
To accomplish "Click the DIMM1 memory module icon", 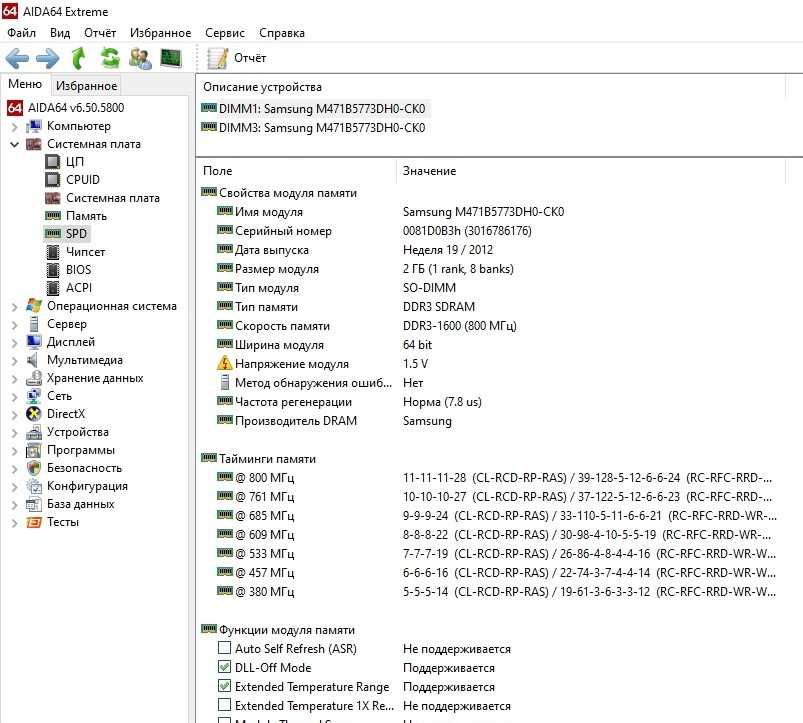I will [209, 108].
